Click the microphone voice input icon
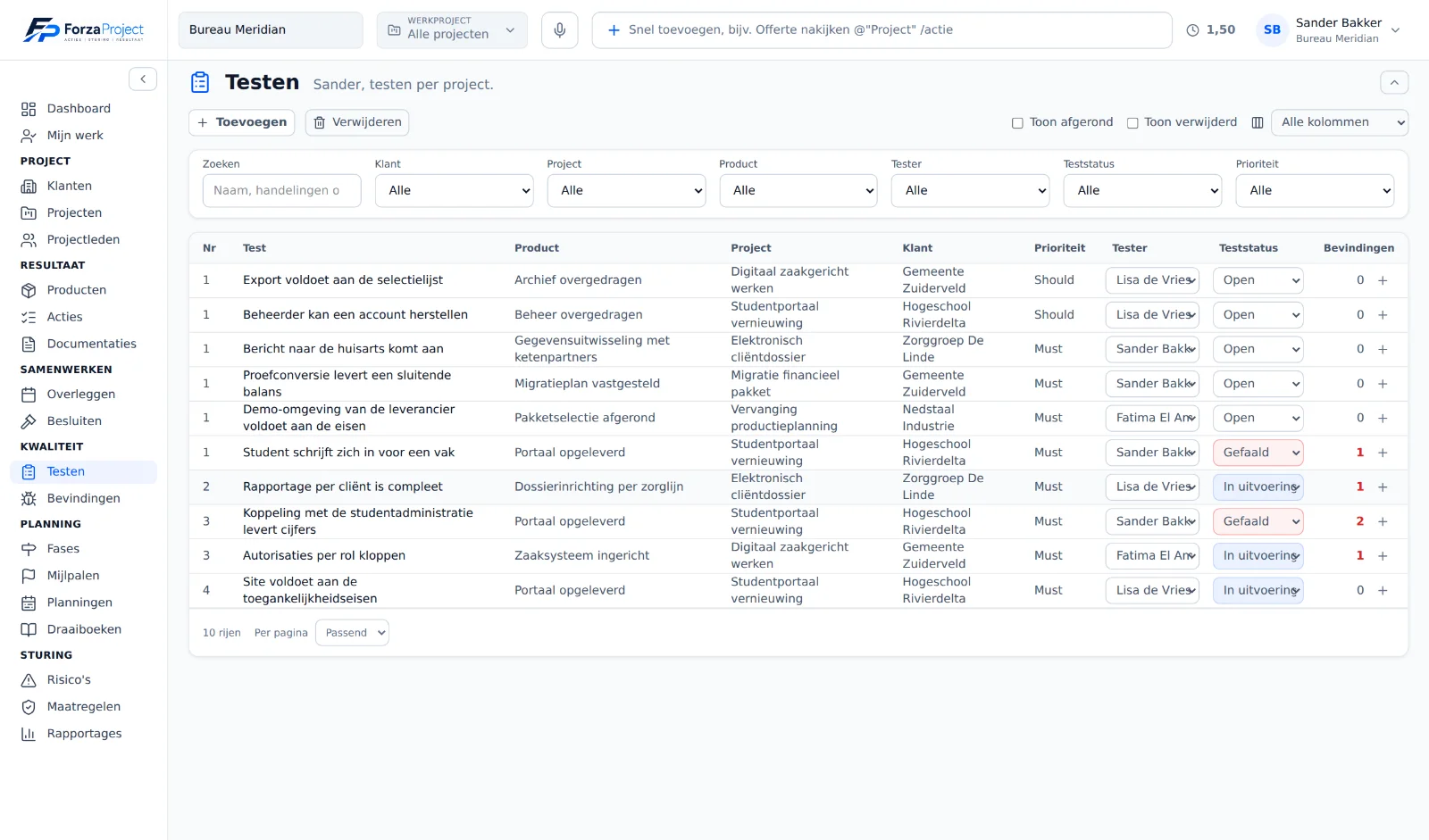The height and width of the screenshot is (840, 1429). click(x=559, y=30)
